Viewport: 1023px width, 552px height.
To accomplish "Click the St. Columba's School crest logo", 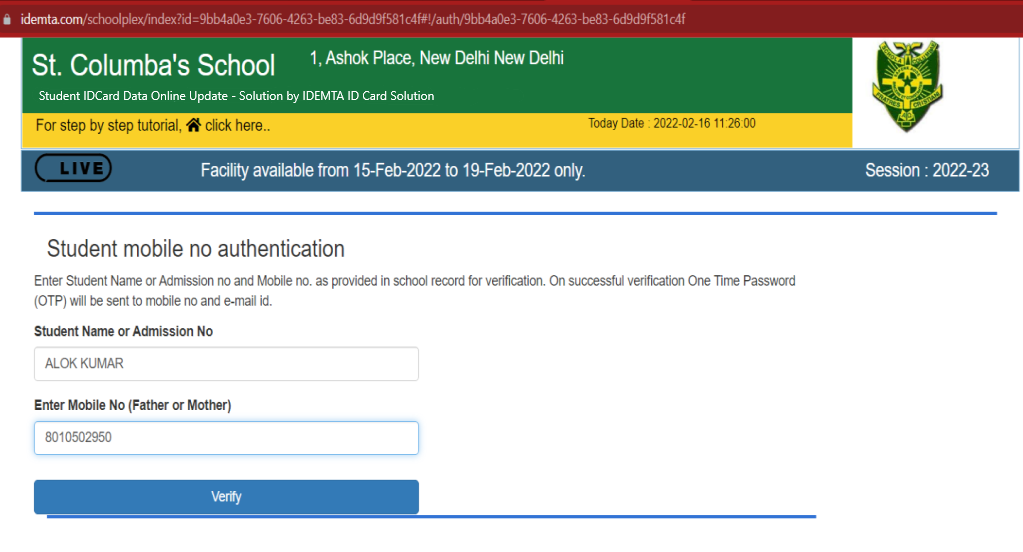I will click(x=905, y=87).
